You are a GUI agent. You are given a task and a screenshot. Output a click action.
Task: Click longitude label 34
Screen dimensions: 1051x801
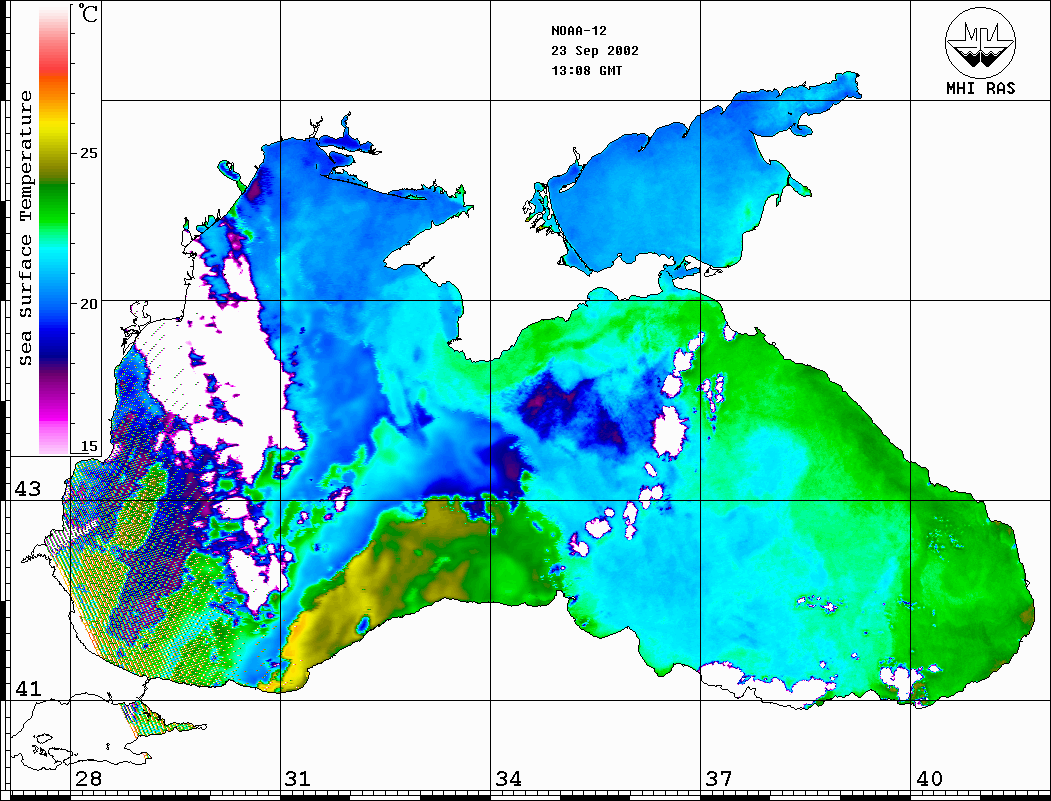pyautogui.click(x=509, y=778)
